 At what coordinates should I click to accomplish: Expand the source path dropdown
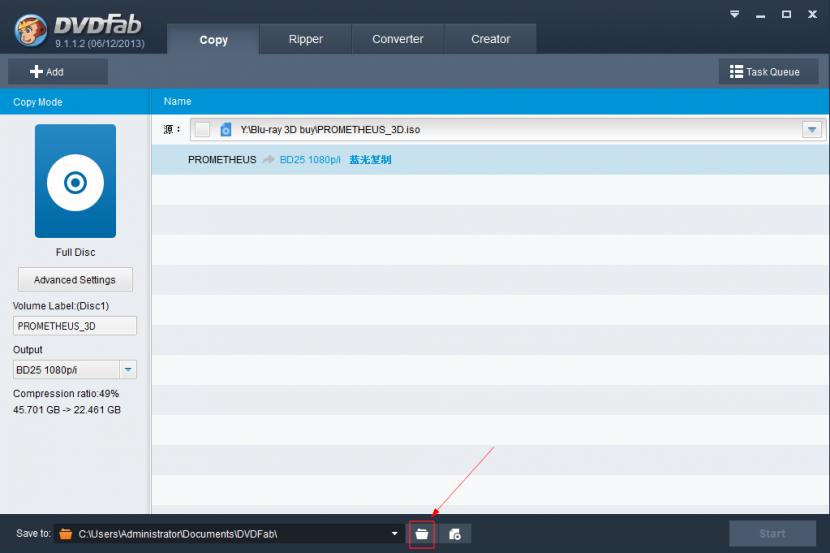pos(811,130)
